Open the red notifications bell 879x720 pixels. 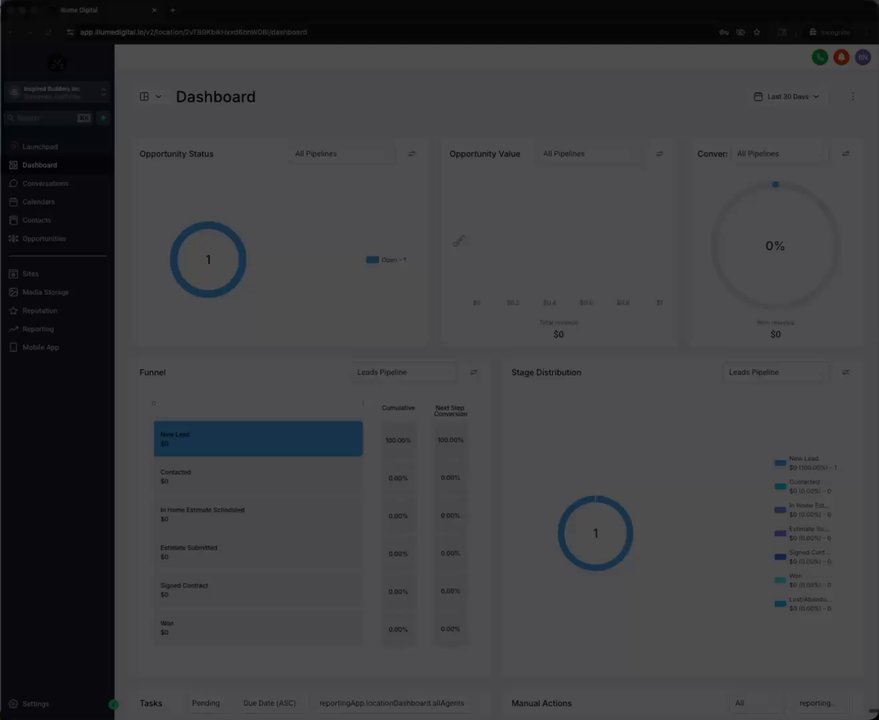click(x=841, y=57)
